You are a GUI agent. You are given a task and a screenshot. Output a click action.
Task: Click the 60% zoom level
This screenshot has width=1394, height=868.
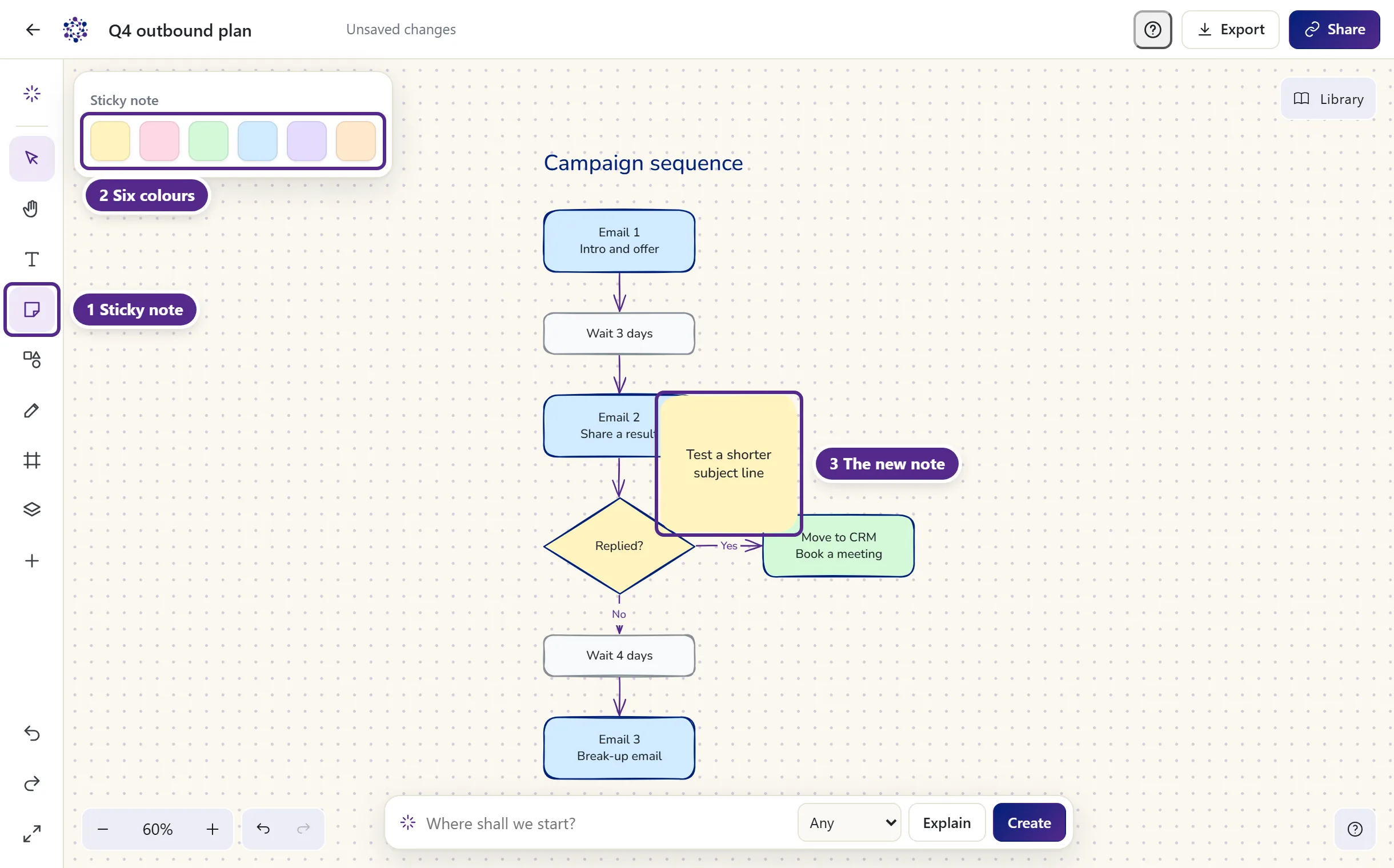(x=157, y=829)
